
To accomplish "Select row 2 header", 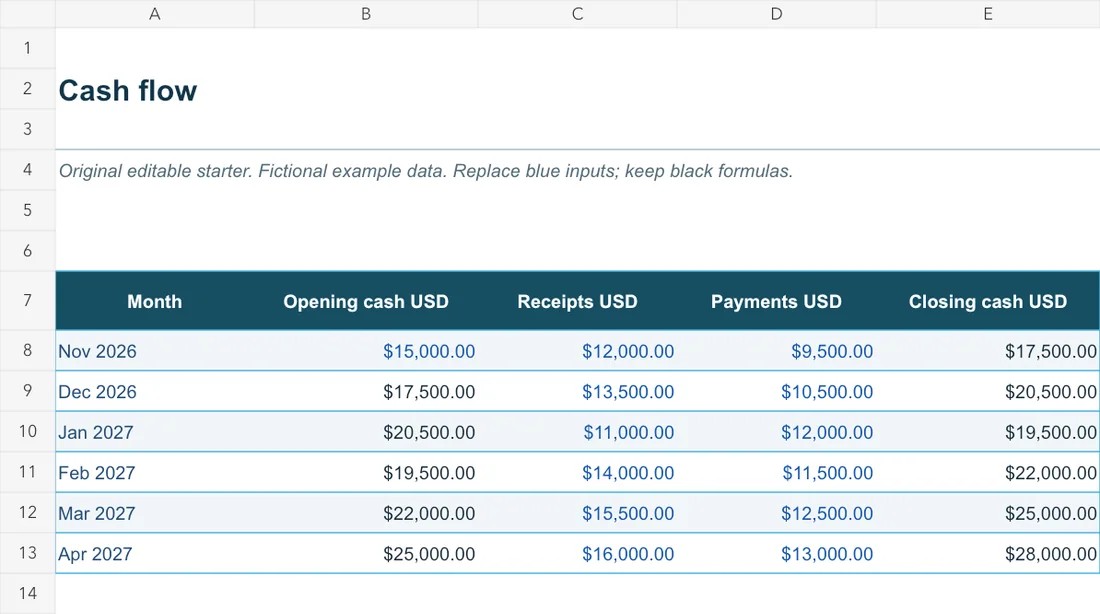I will pyautogui.click(x=27, y=88).
